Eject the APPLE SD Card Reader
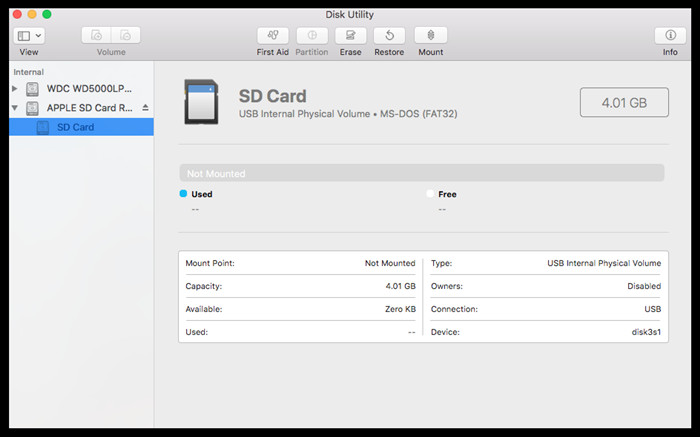The image size is (700, 437). click(145, 108)
